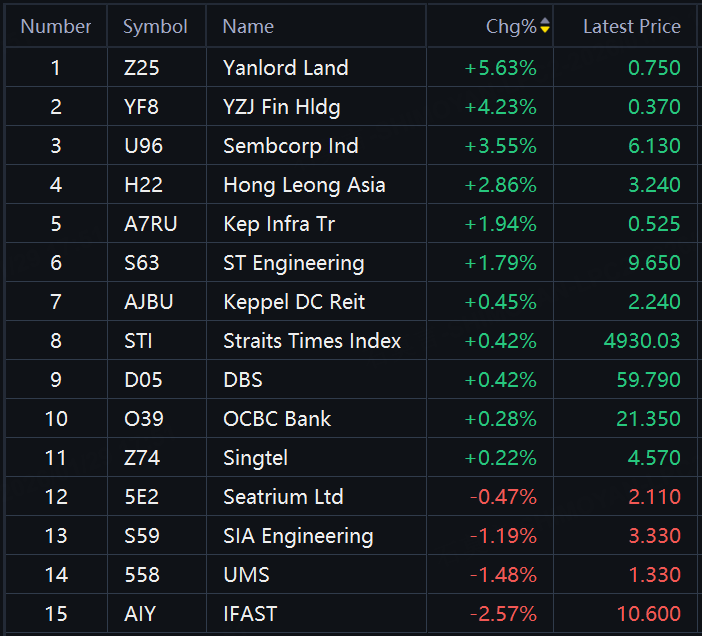Select Singtel in the stock list

click(255, 458)
